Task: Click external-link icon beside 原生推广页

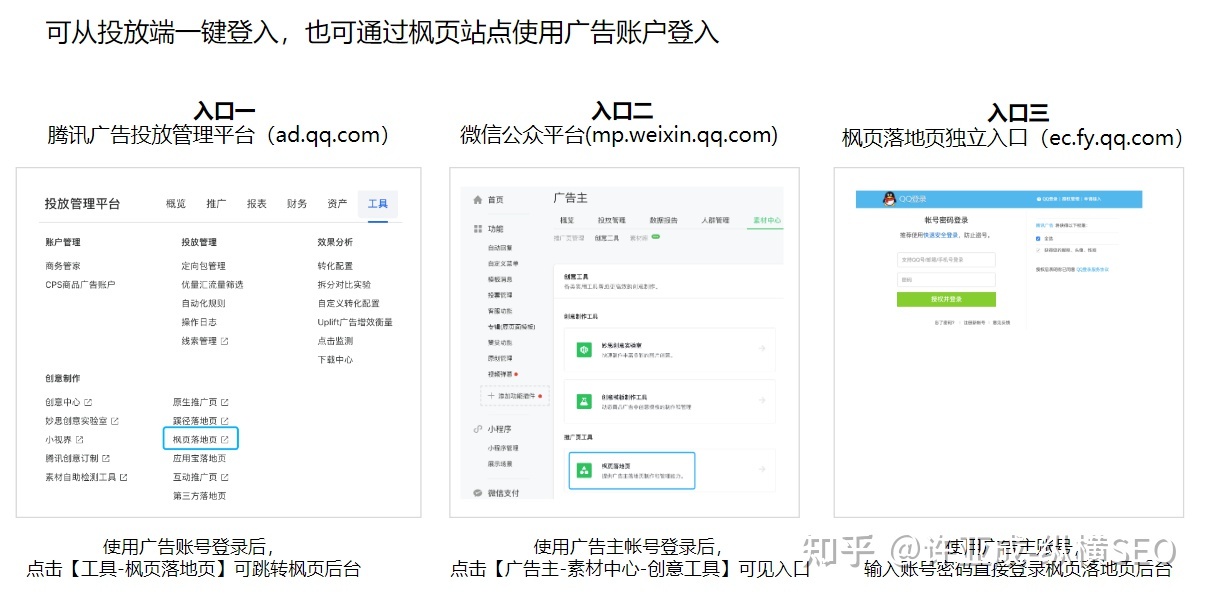Action: tap(225, 402)
